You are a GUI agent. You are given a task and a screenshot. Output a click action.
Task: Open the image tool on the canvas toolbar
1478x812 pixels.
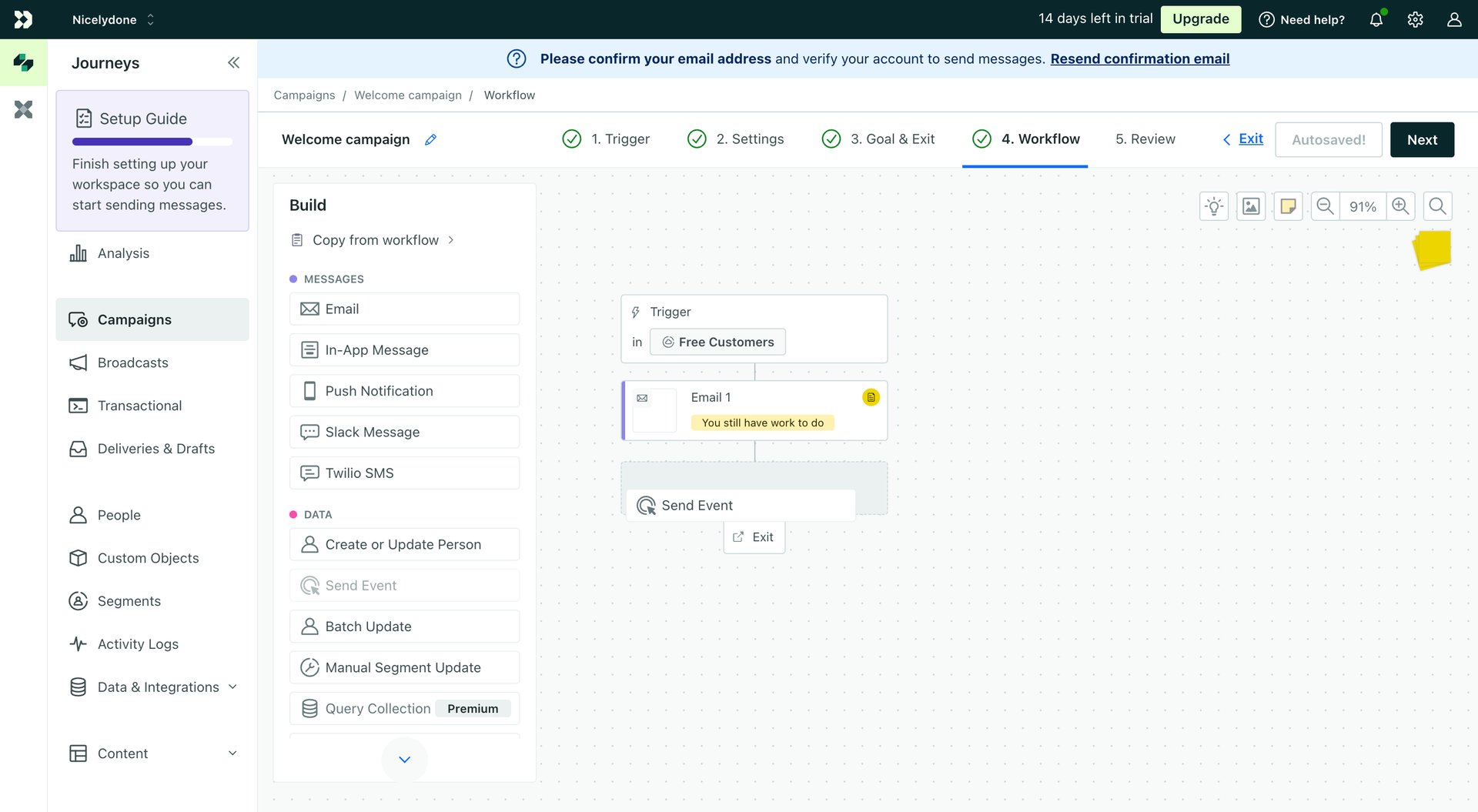tap(1250, 206)
